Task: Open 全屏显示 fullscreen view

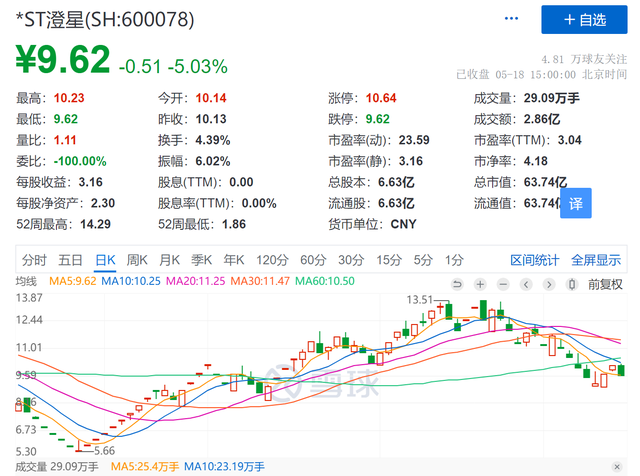Action: point(596,260)
